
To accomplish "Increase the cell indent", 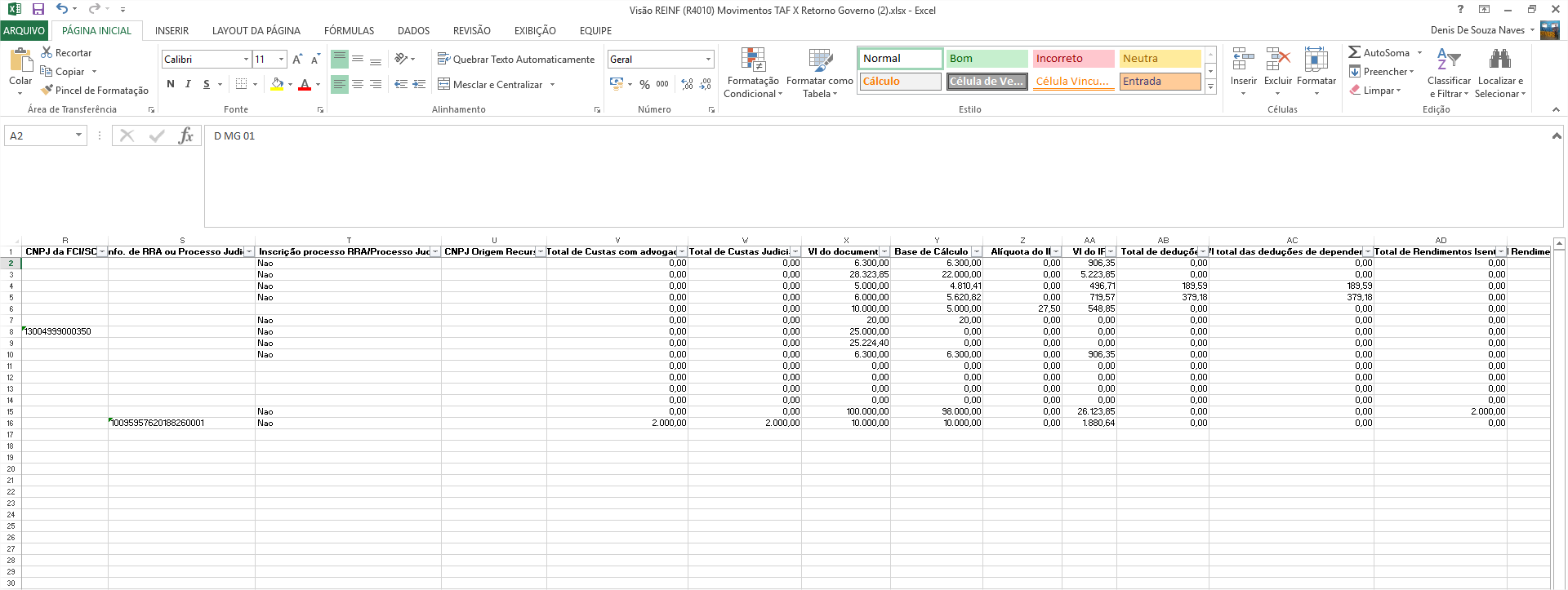I will [419, 84].
